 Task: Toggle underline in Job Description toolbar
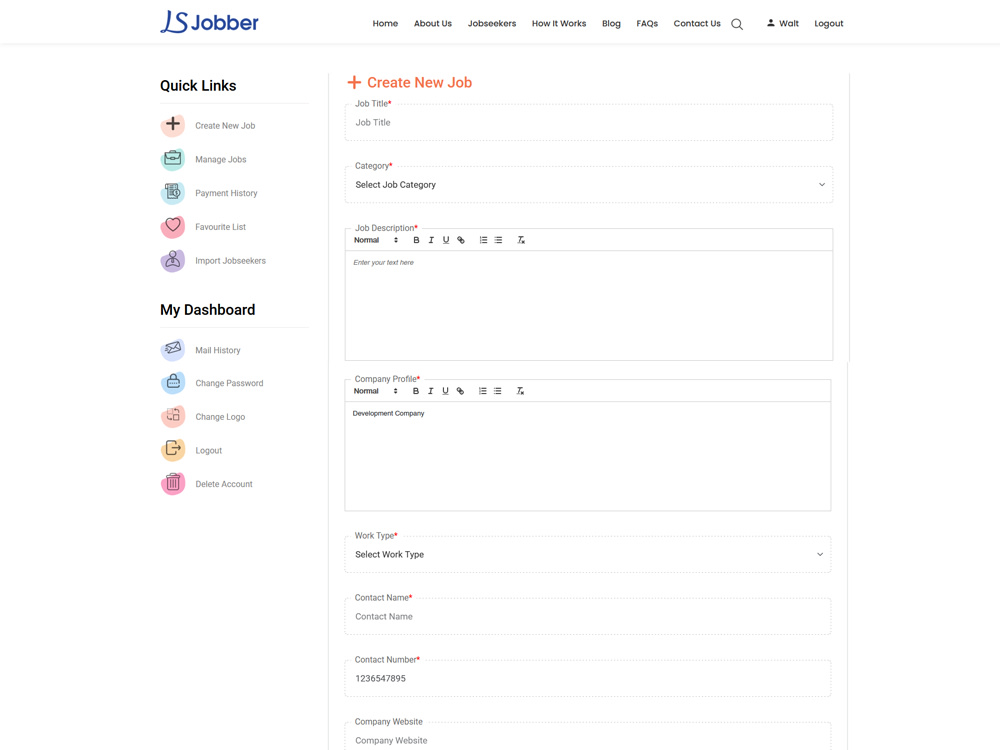coord(446,240)
